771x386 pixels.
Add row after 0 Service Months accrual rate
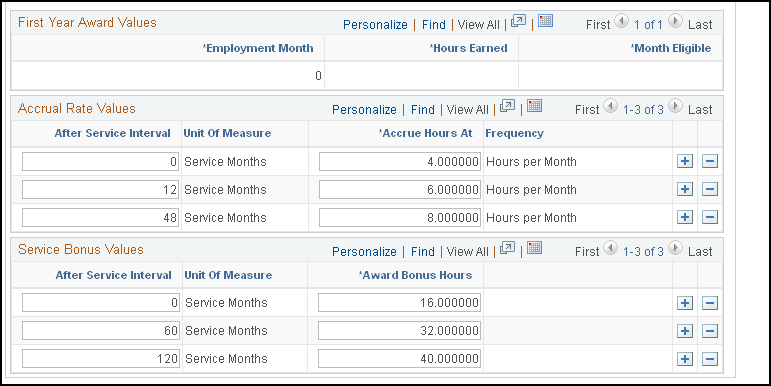(x=685, y=161)
